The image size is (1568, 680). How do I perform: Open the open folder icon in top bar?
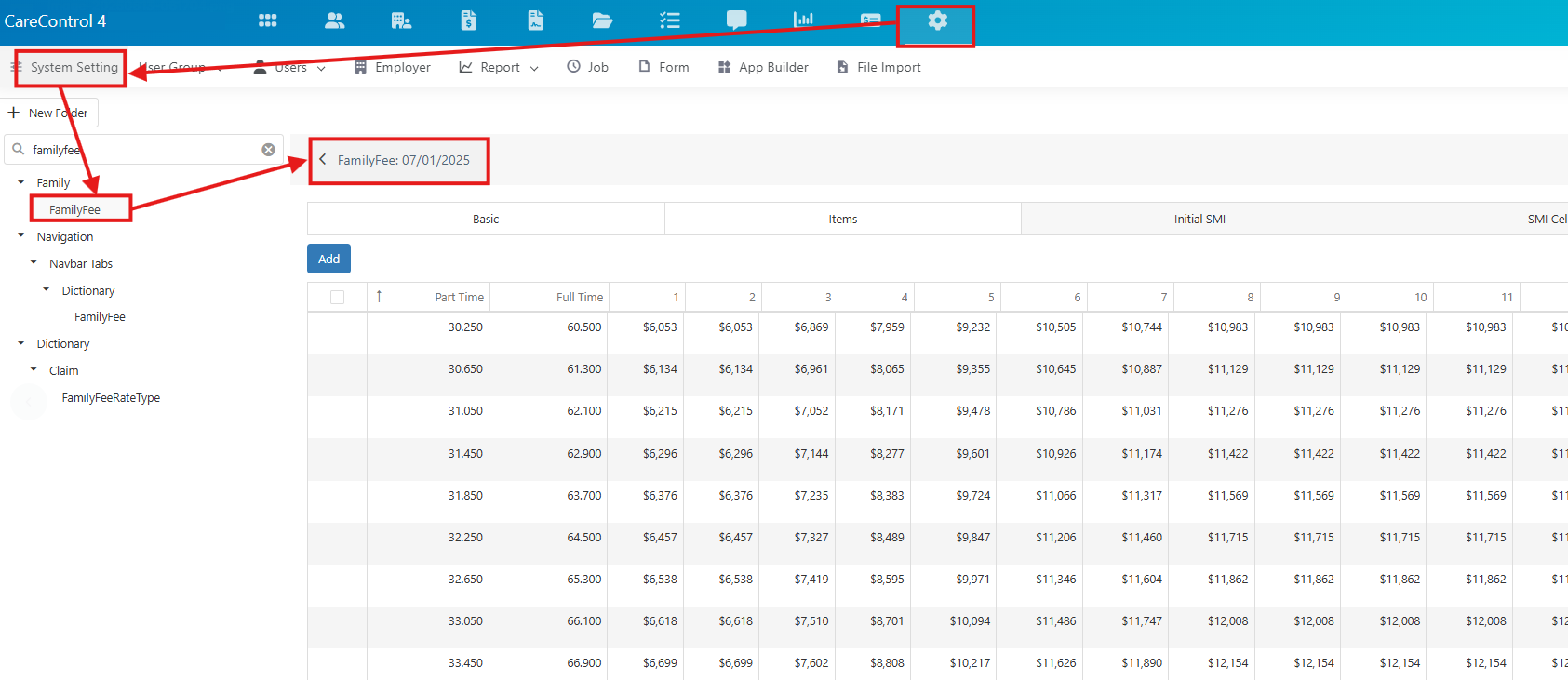click(603, 20)
